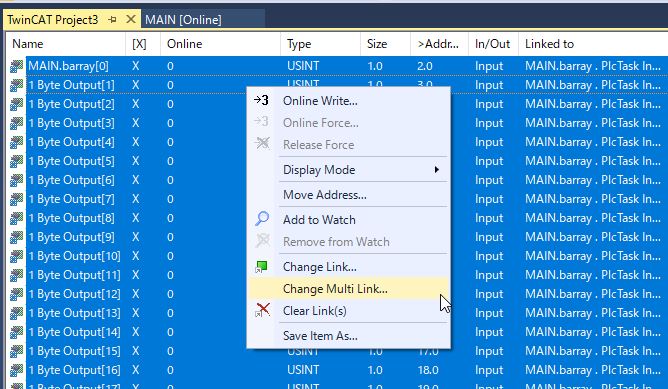Click the red X Clear Links icon
Image resolution: width=668 pixels, height=389 pixels.
(x=262, y=310)
